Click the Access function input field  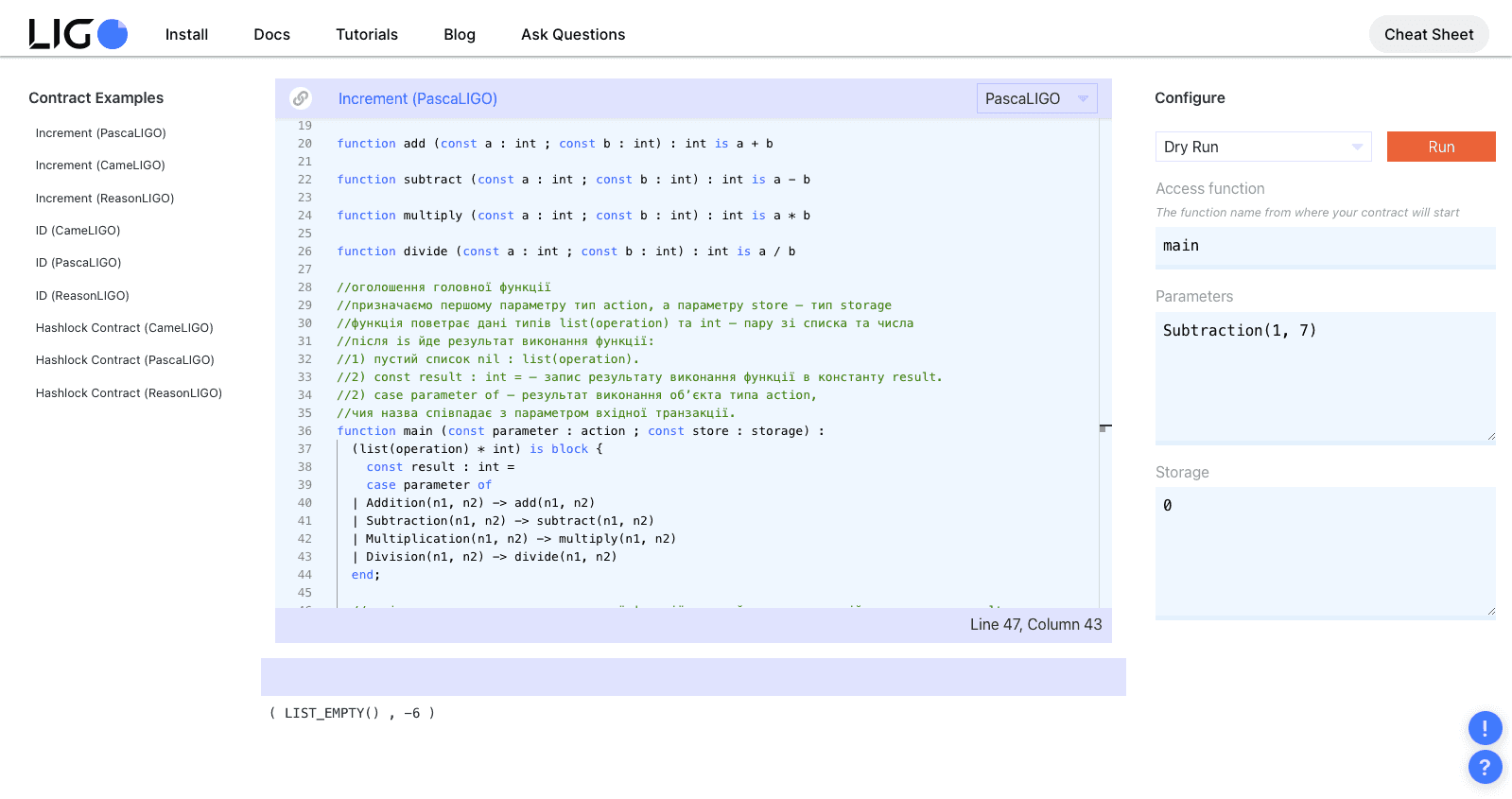pyautogui.click(x=1325, y=247)
